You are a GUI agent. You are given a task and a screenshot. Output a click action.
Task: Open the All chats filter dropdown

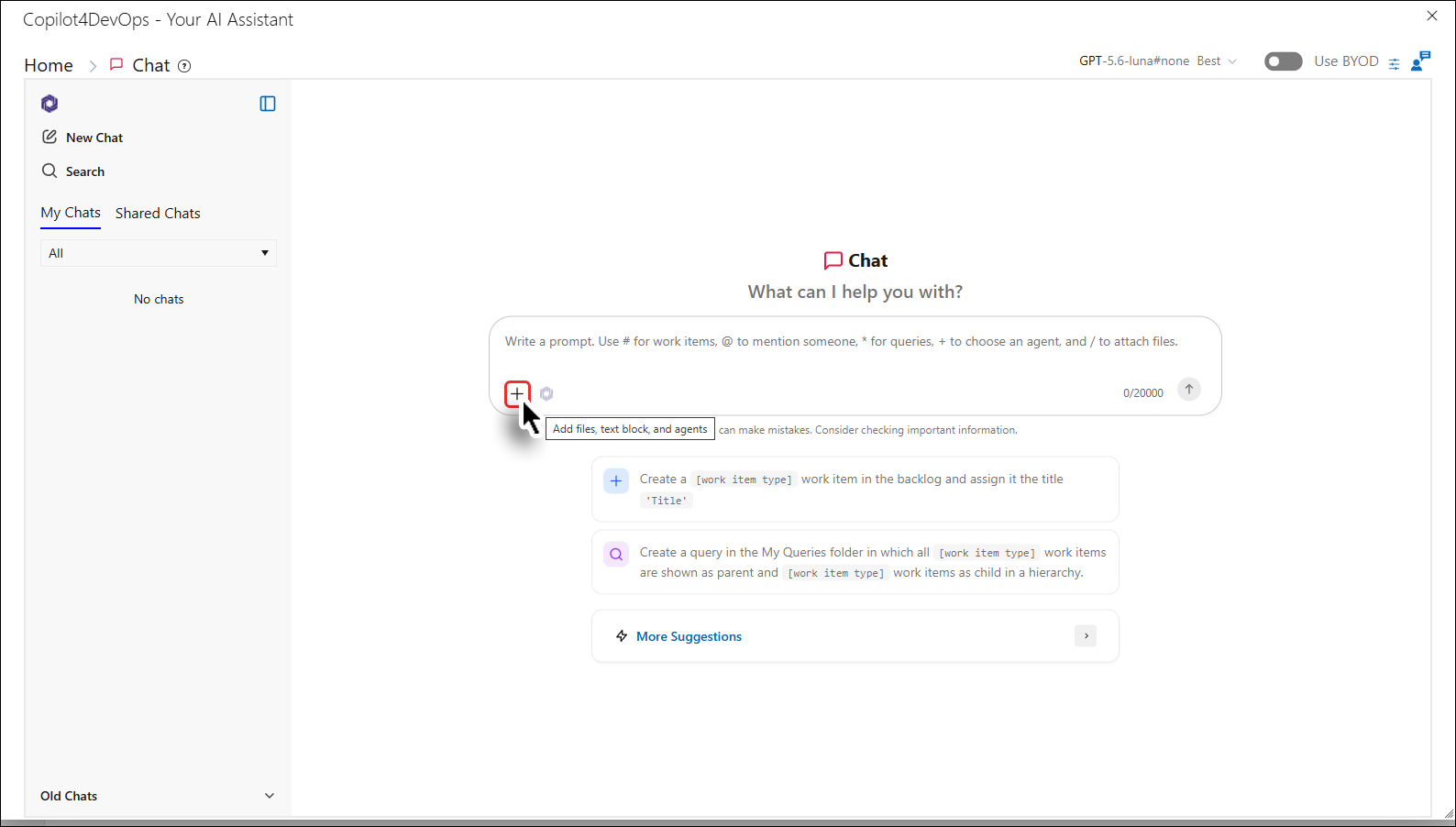coord(159,253)
